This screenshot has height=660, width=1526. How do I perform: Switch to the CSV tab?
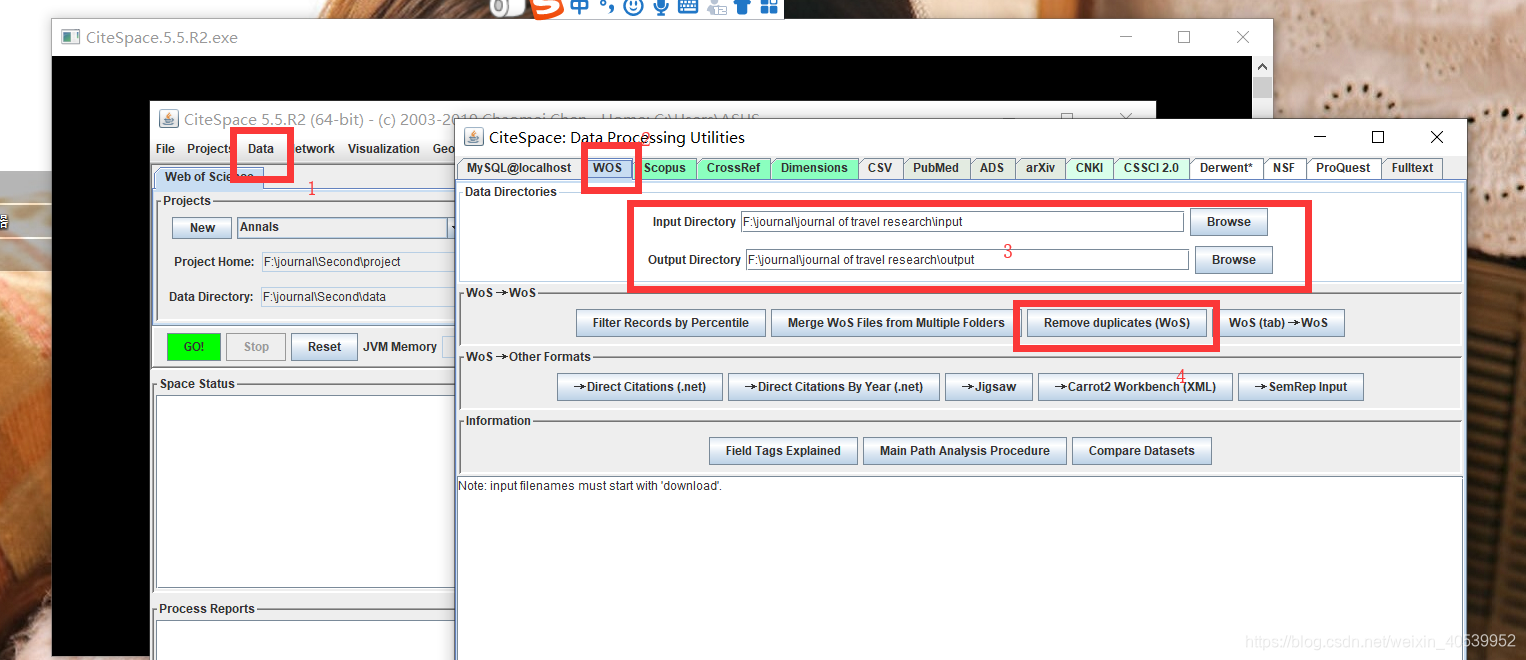[880, 168]
